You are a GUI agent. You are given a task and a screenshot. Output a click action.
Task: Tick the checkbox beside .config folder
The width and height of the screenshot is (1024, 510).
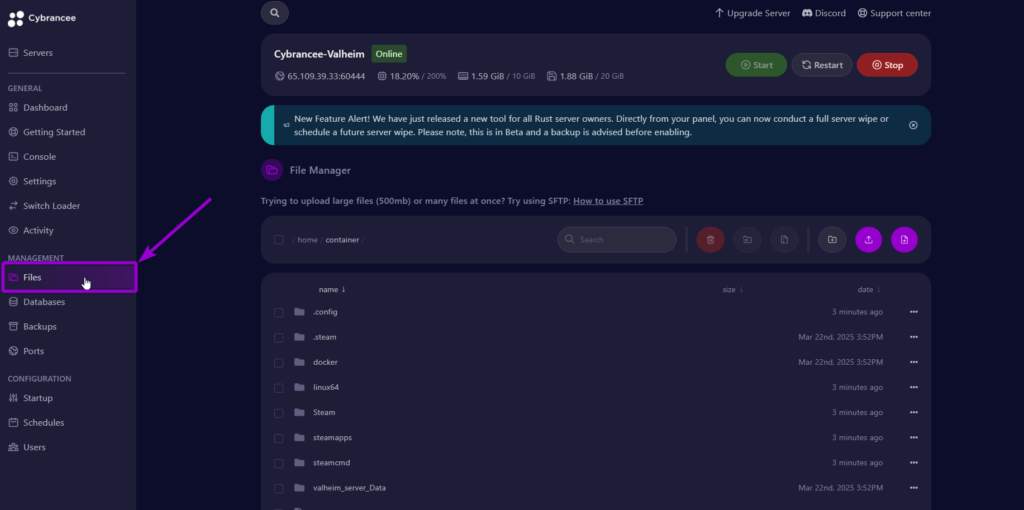click(279, 313)
